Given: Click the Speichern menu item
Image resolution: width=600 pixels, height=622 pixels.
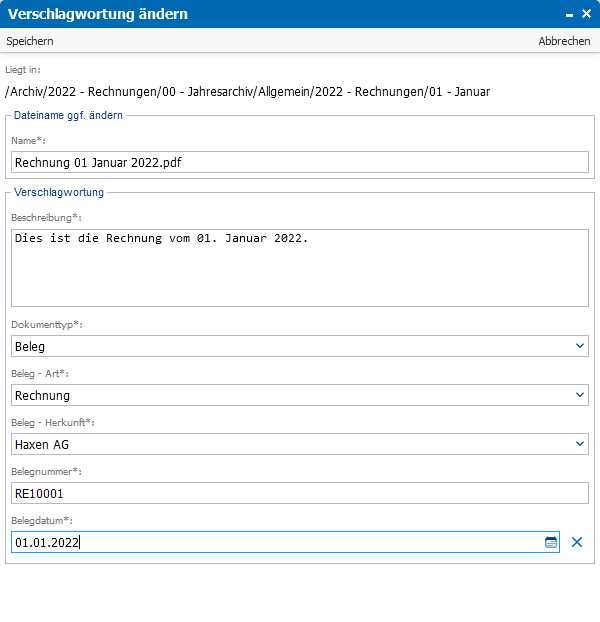Looking at the screenshot, I should pyautogui.click(x=30, y=41).
